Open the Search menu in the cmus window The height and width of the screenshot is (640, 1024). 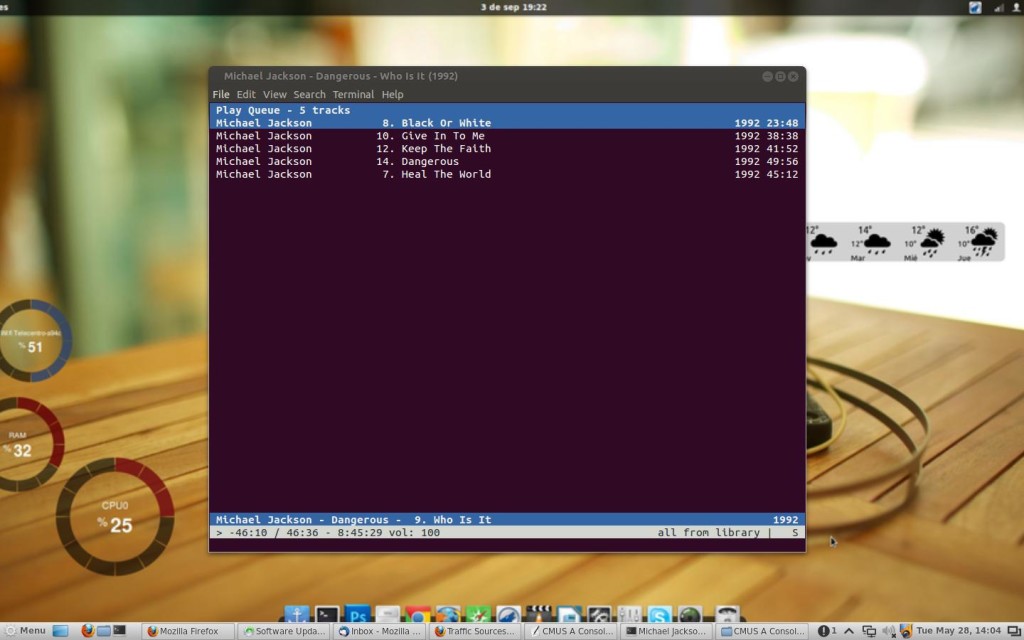[x=309, y=94]
